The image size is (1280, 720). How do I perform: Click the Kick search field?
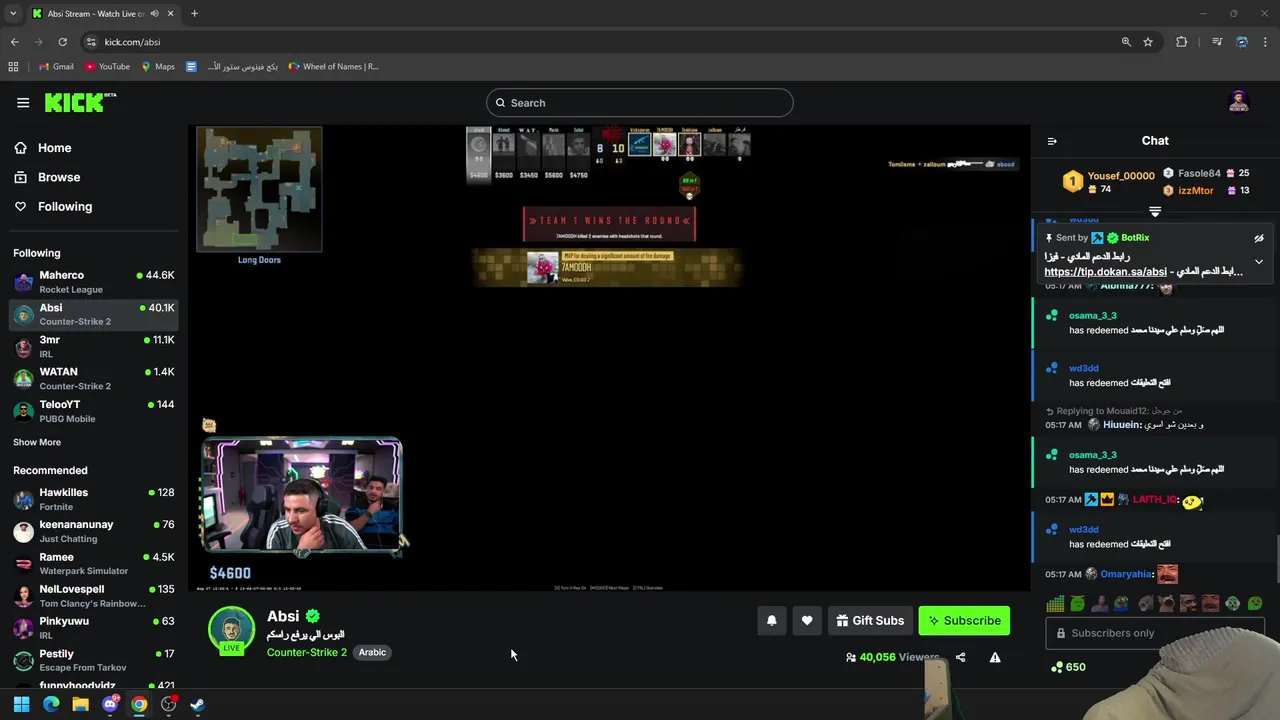[x=640, y=103]
